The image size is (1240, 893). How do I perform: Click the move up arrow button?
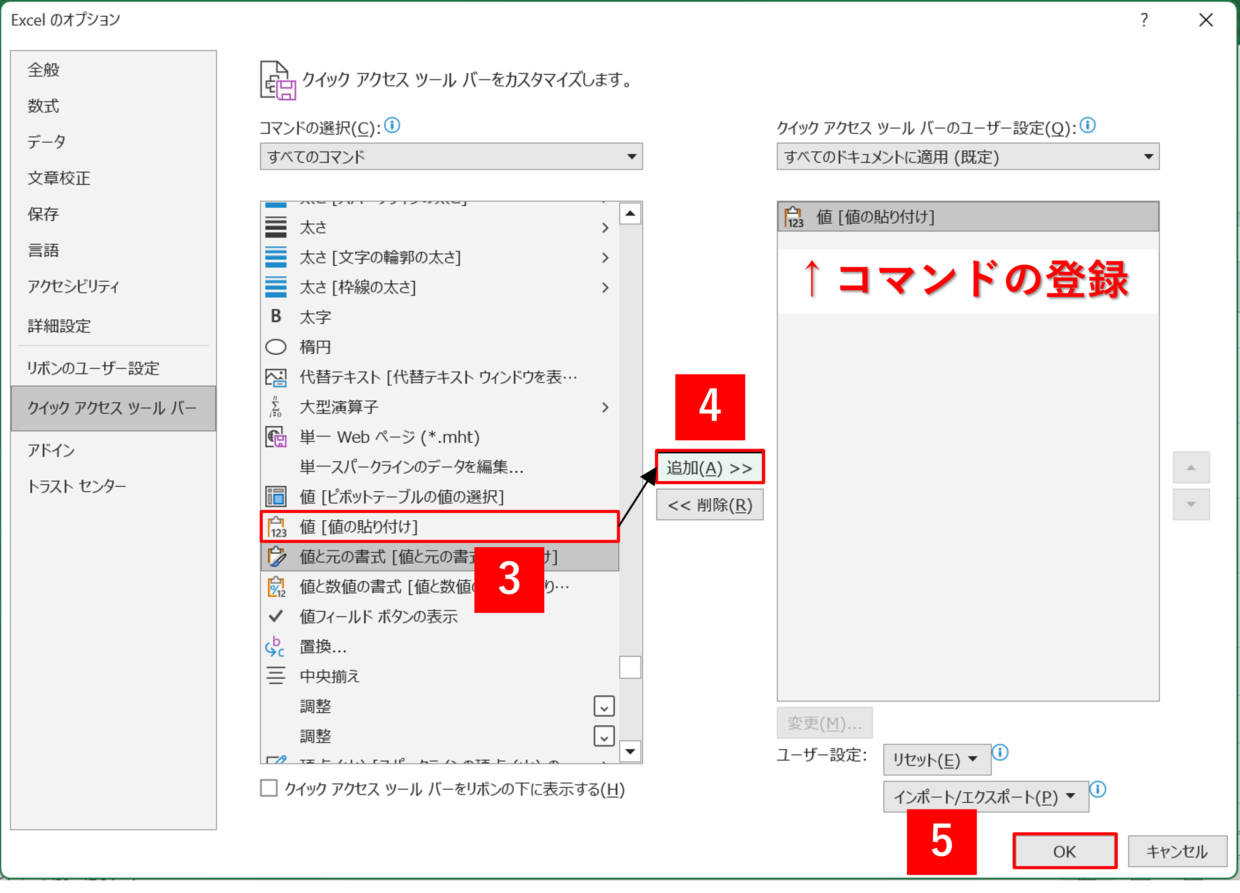[x=1191, y=468]
